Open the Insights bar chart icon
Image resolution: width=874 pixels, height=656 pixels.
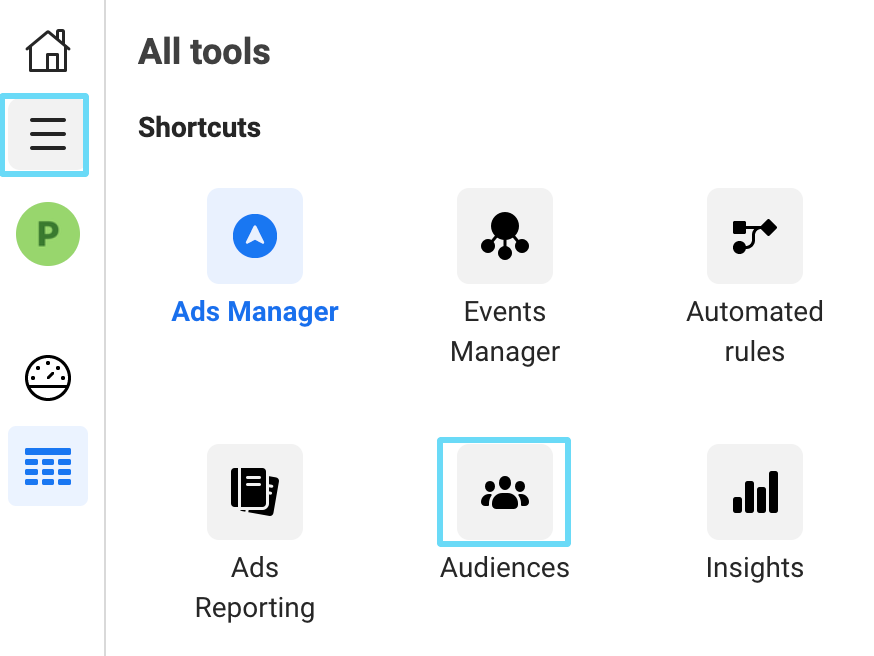click(755, 492)
